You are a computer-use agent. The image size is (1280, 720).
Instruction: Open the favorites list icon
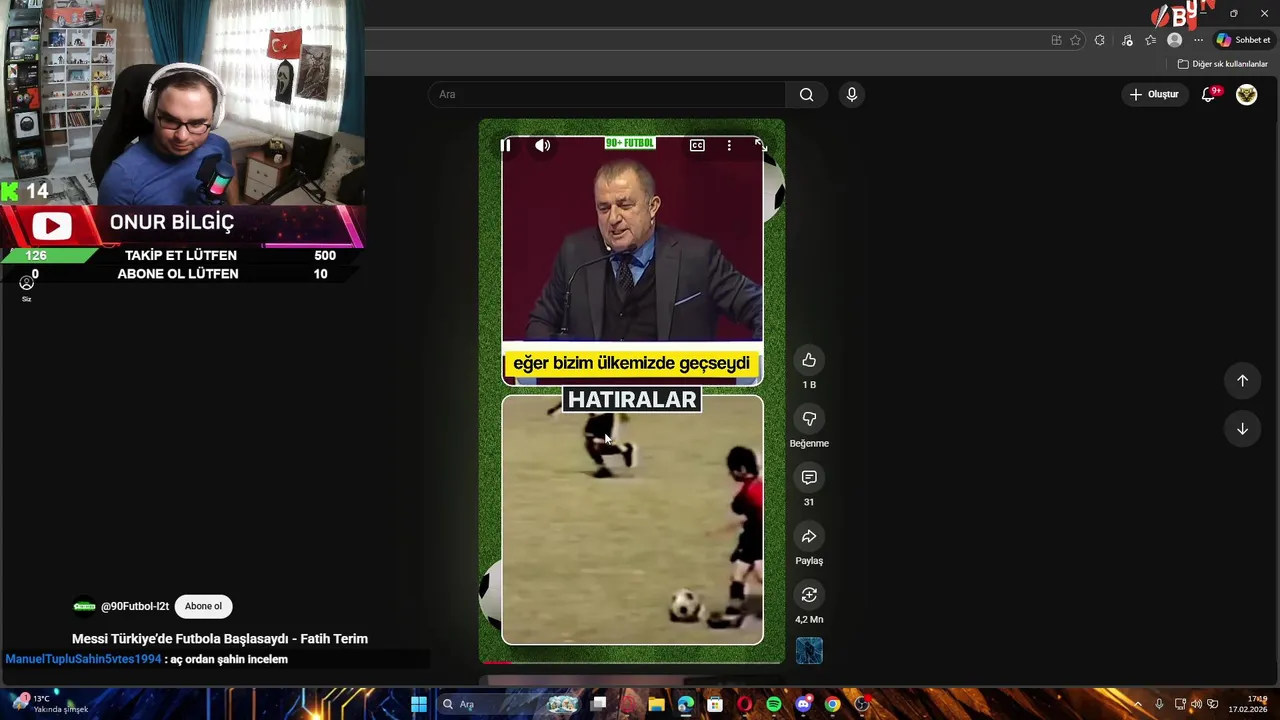pyautogui.click(x=1150, y=40)
